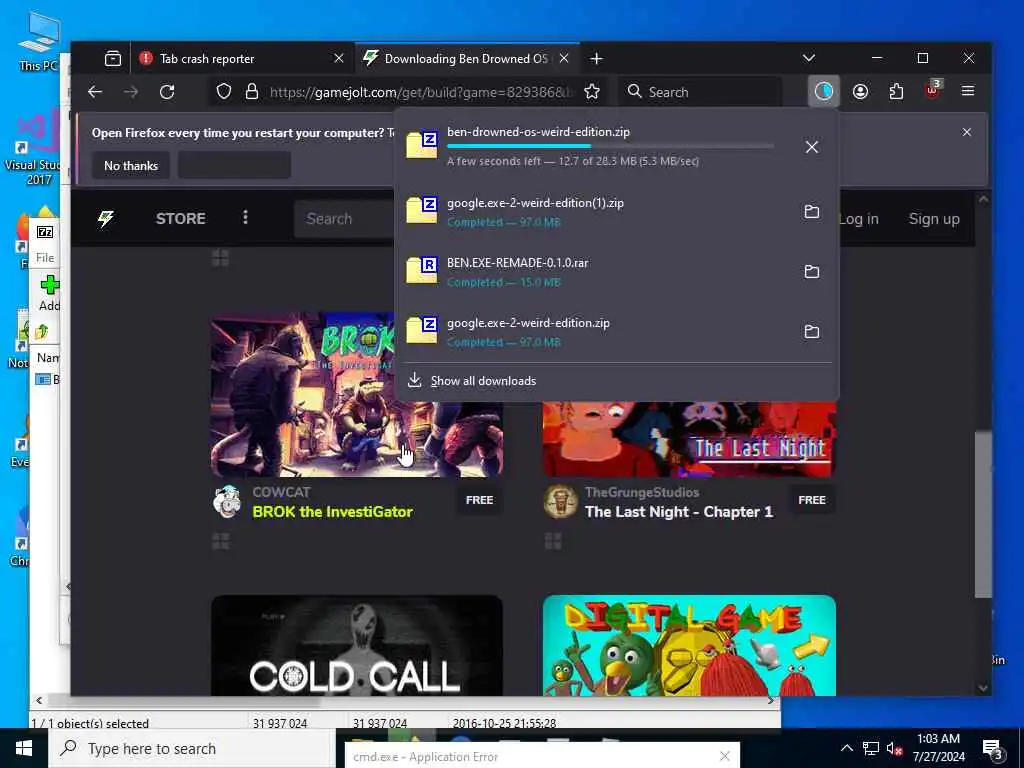Open the 7-Zip File menu

tap(45, 257)
